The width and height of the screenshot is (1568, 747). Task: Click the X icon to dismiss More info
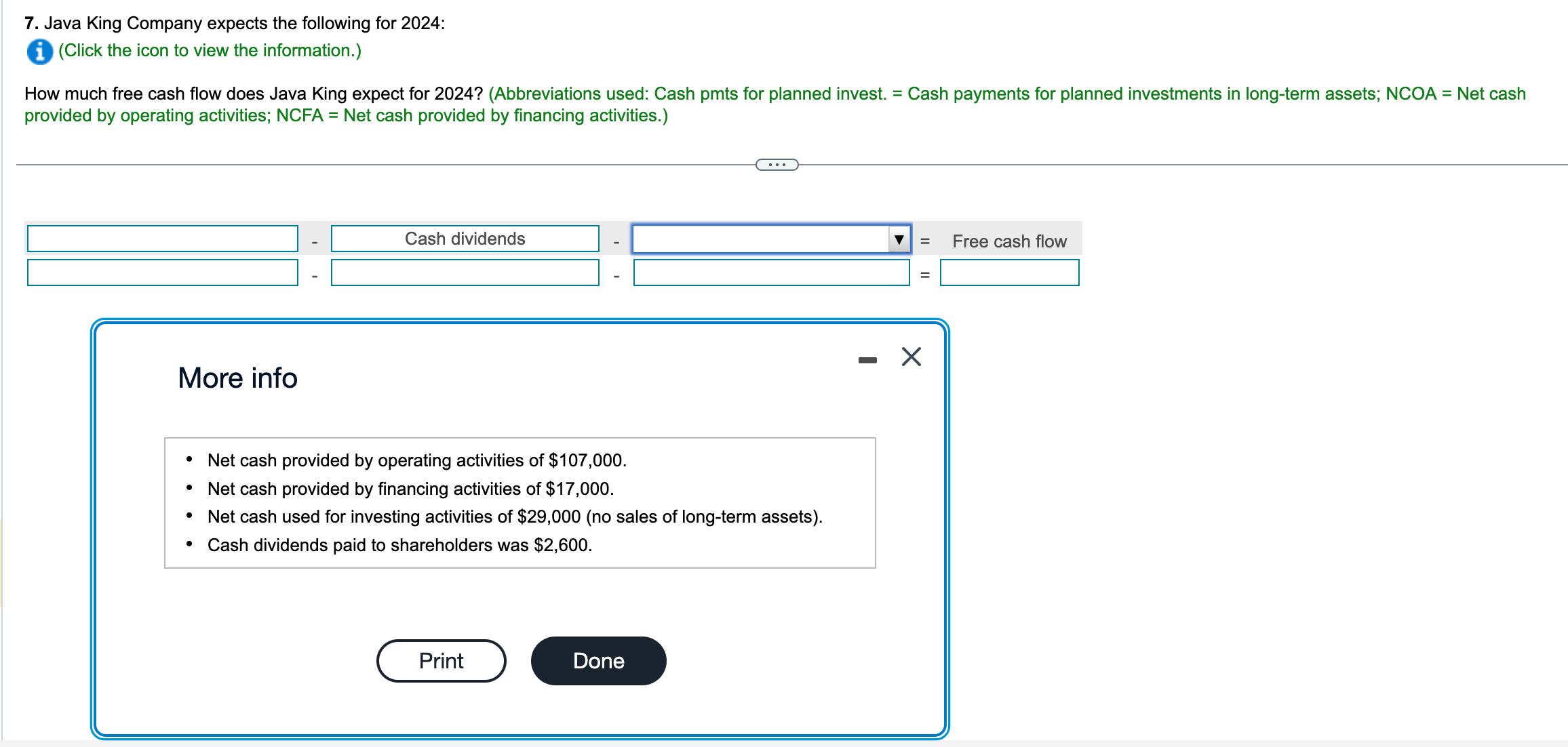tap(909, 357)
